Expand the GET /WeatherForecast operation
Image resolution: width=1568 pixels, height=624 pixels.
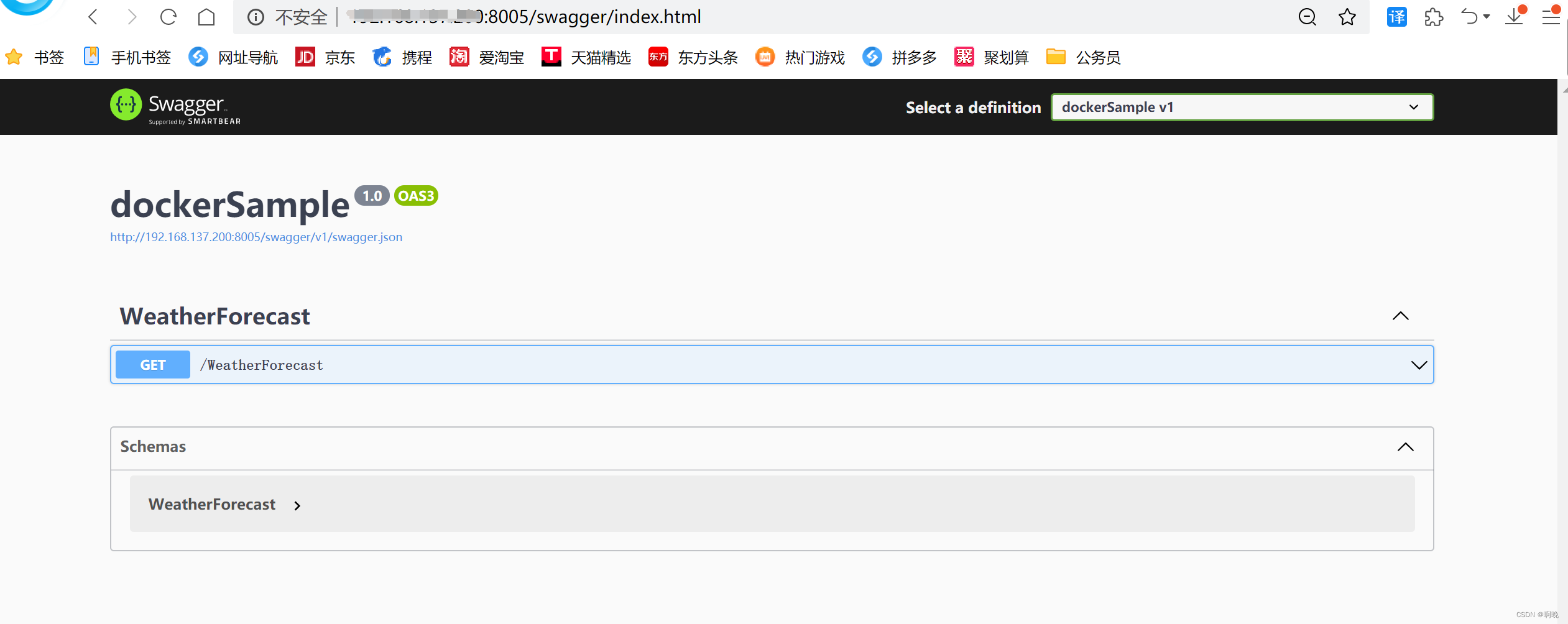click(x=1421, y=365)
